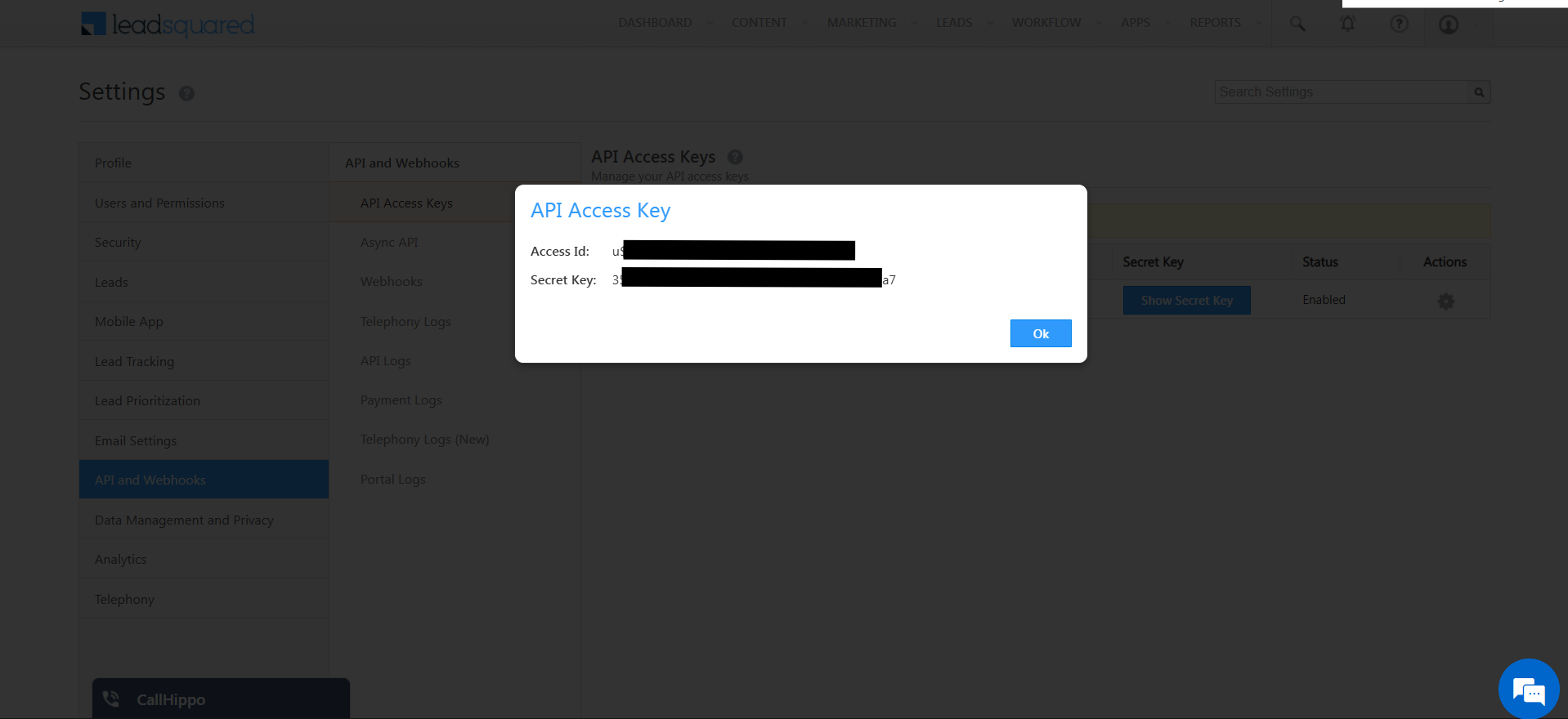The image size is (1568, 719).
Task: Open the user profile icon in top bar
Action: point(1449,25)
